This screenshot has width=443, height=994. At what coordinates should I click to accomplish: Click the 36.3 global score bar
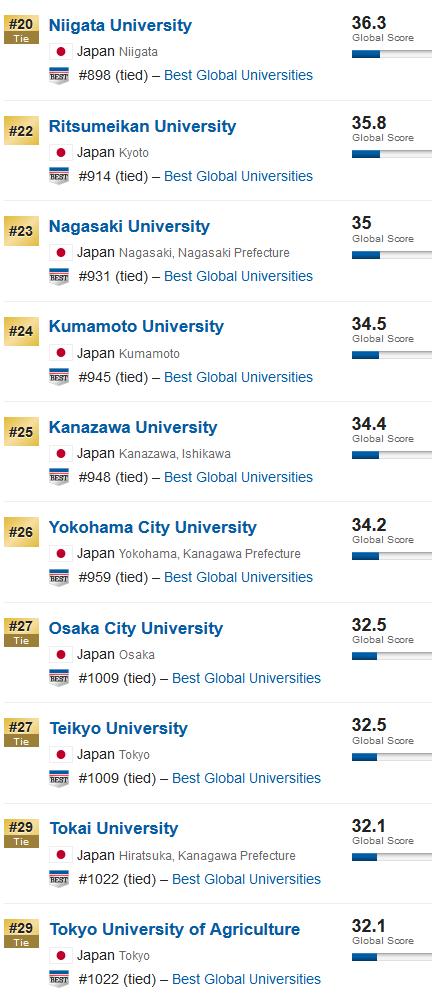(392, 55)
